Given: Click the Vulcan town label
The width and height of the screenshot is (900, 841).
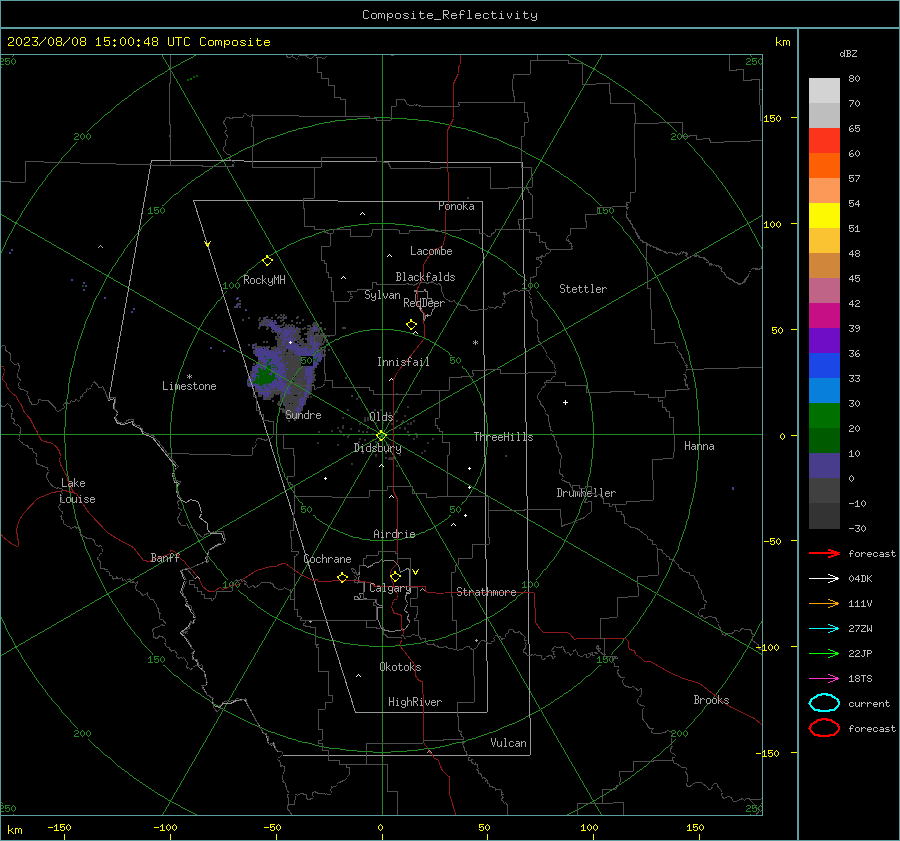Looking at the screenshot, I should click(509, 743).
